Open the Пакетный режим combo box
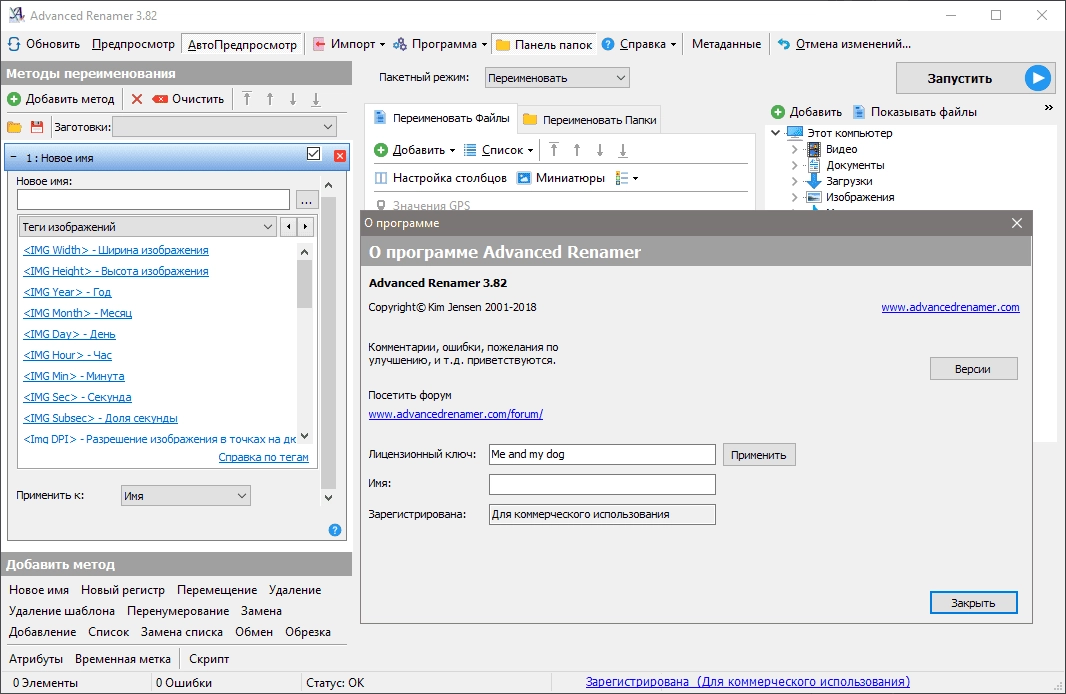1066x694 pixels. pyautogui.click(x=557, y=78)
